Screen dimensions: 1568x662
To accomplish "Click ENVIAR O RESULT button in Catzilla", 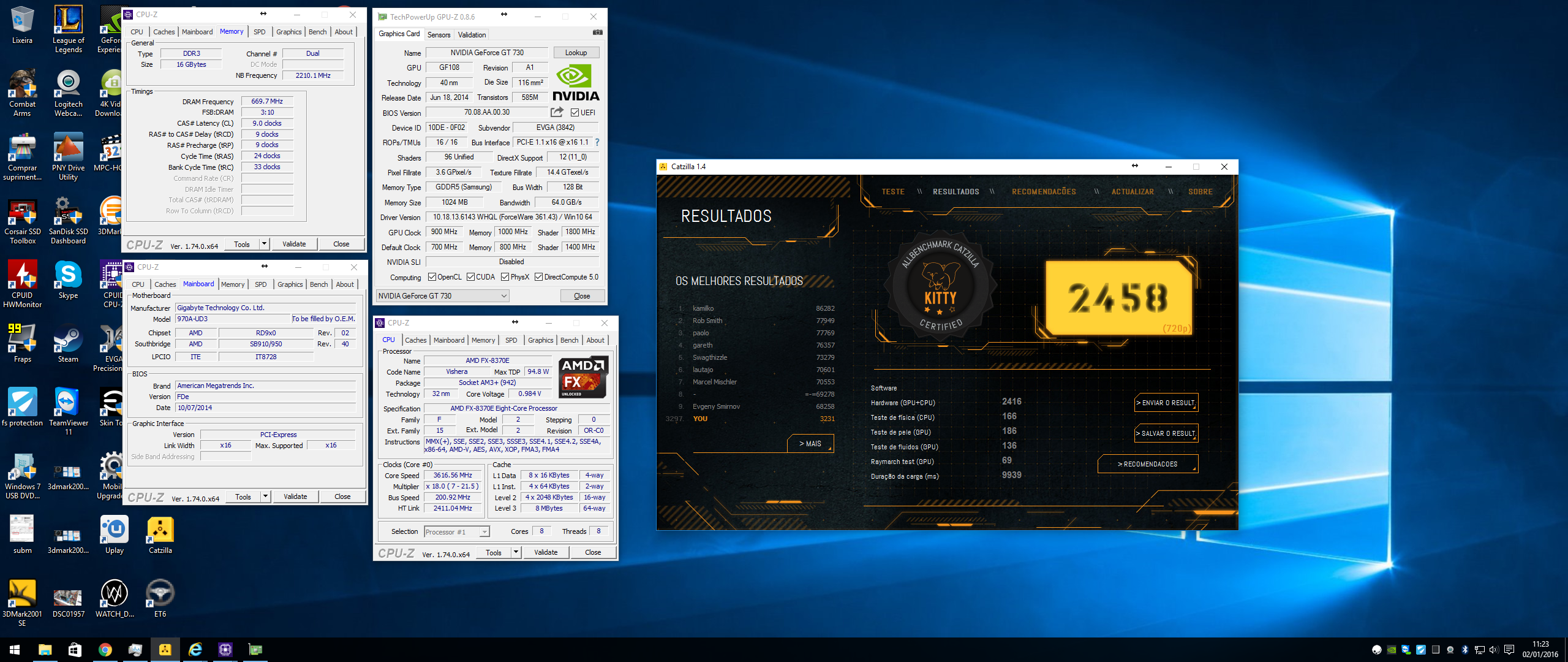I will (1166, 403).
